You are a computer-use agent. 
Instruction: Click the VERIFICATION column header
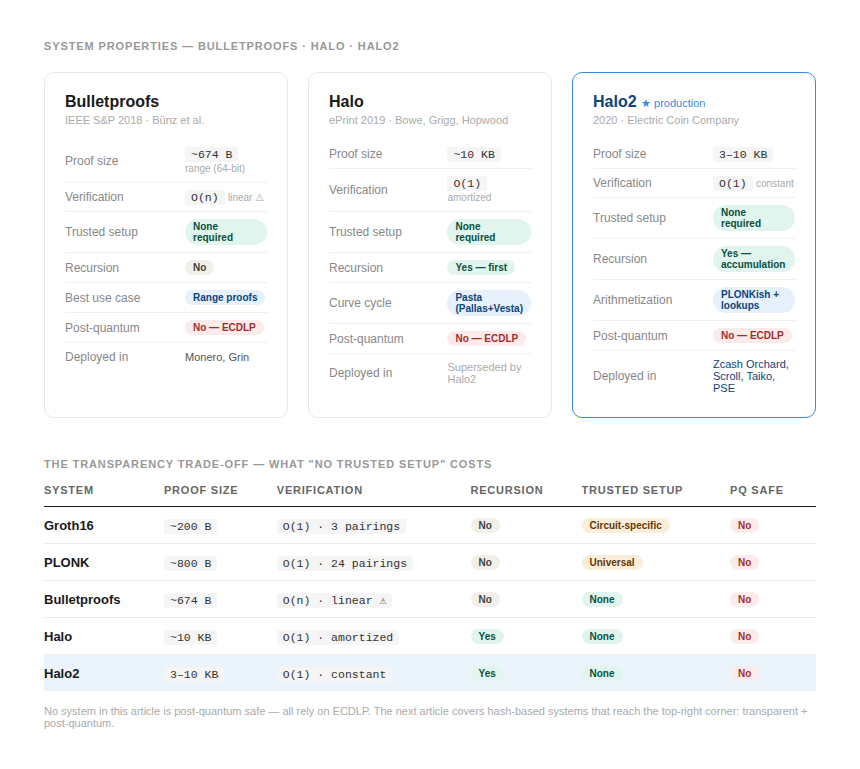pyautogui.click(x=319, y=490)
